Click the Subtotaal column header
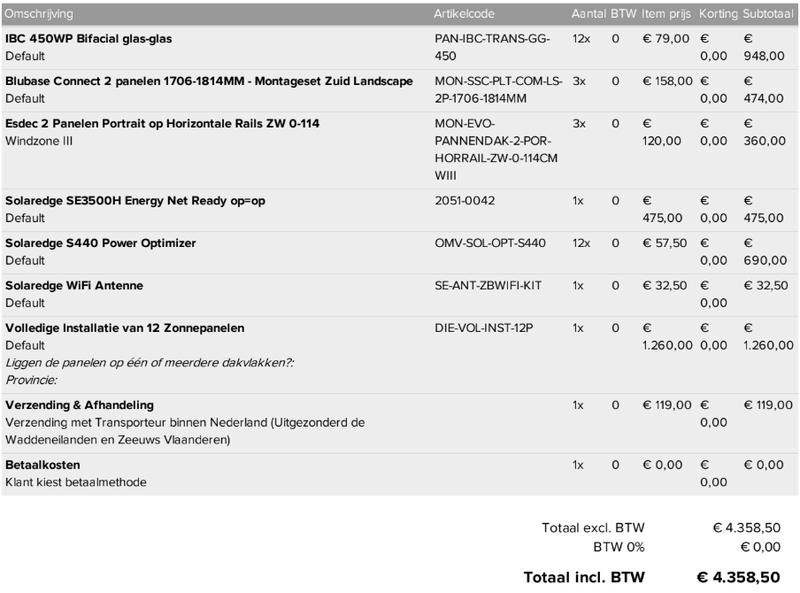This screenshot has height=593, width=800. coord(768,14)
